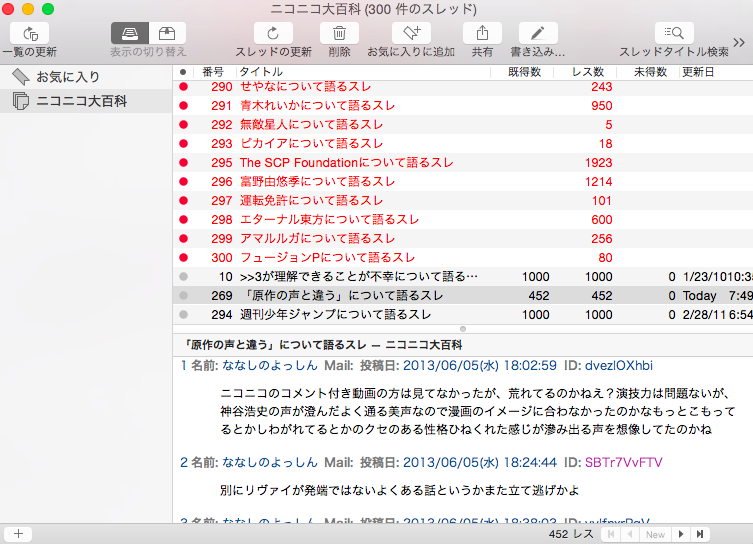The height and width of the screenshot is (544, 753).
Task: Click post number 1 link
Action: click(x=183, y=366)
